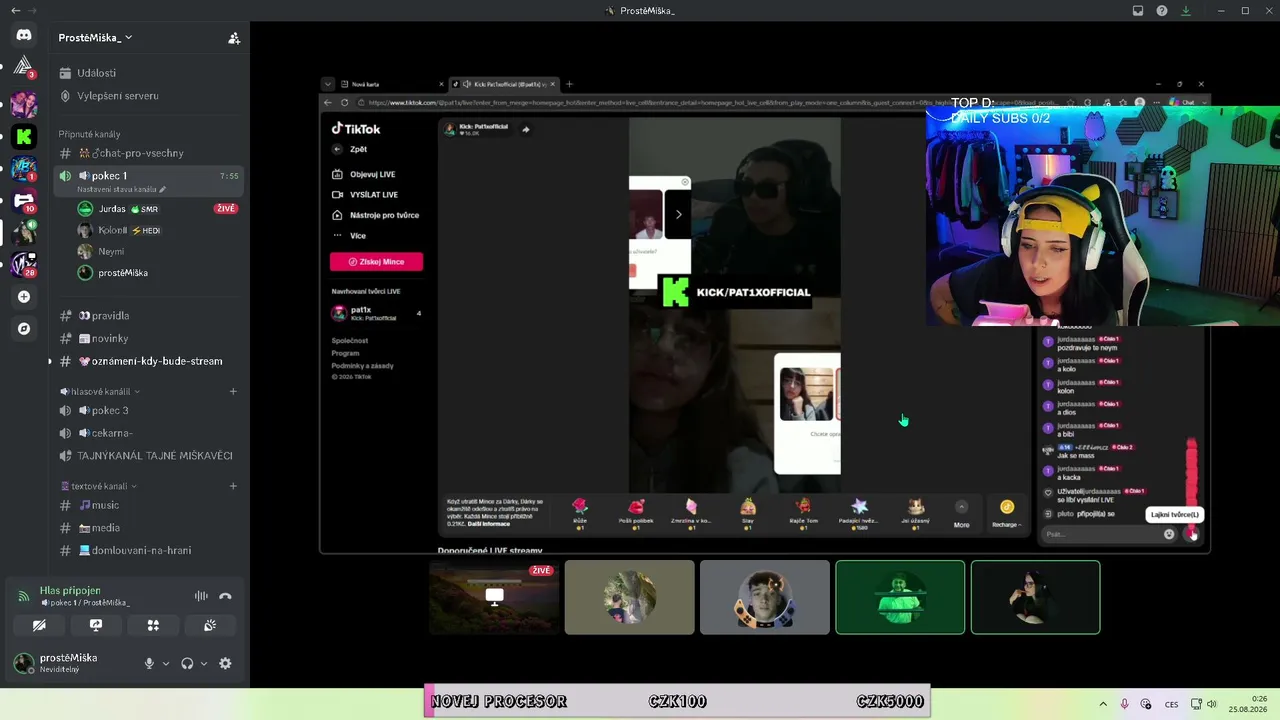Create a channel in hlasové kanály
Screen dimensions: 1280x720
233,391
